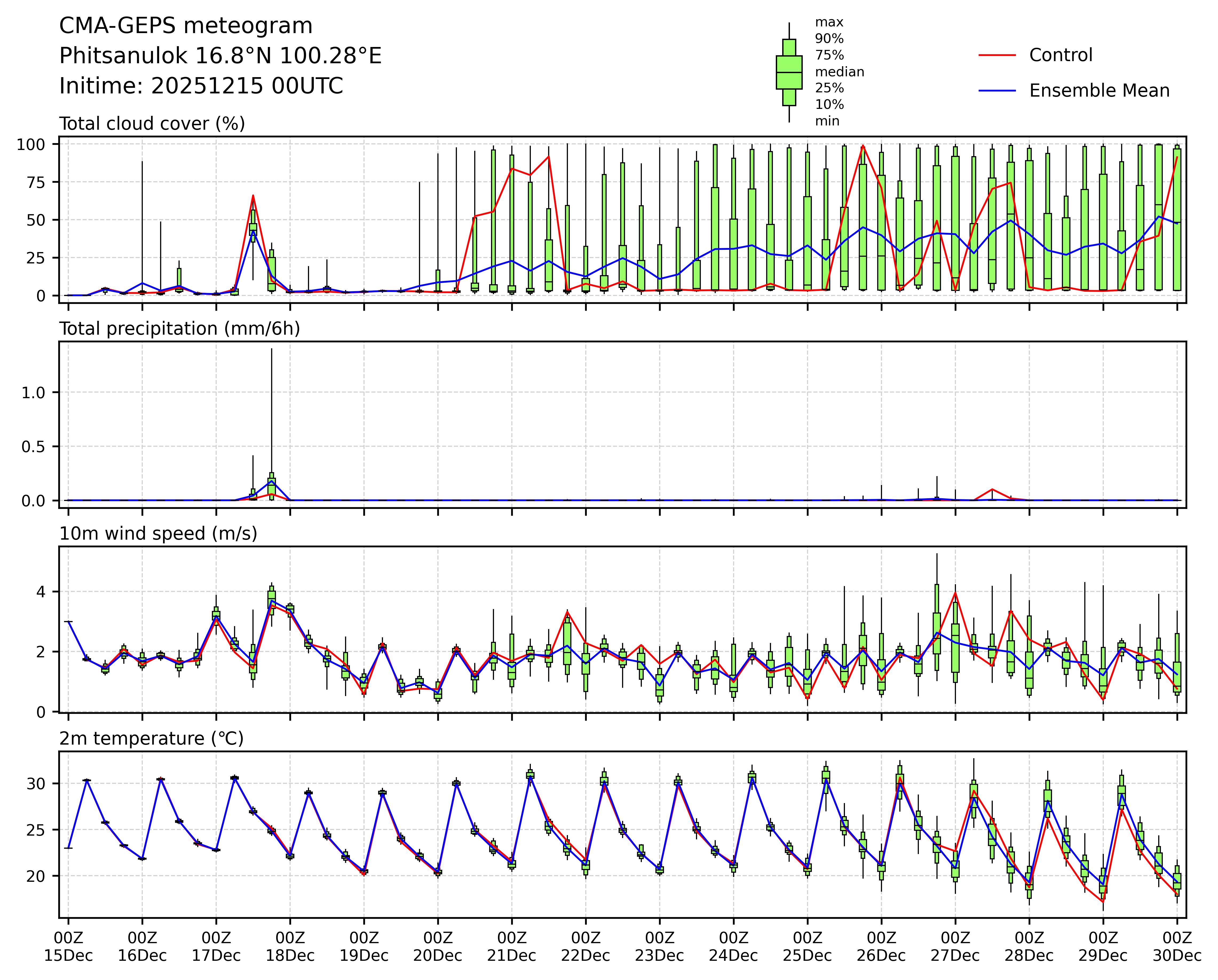Click the 'Total precipitation (mm/6h)' panel title
The image size is (1218, 980).
click(x=179, y=329)
